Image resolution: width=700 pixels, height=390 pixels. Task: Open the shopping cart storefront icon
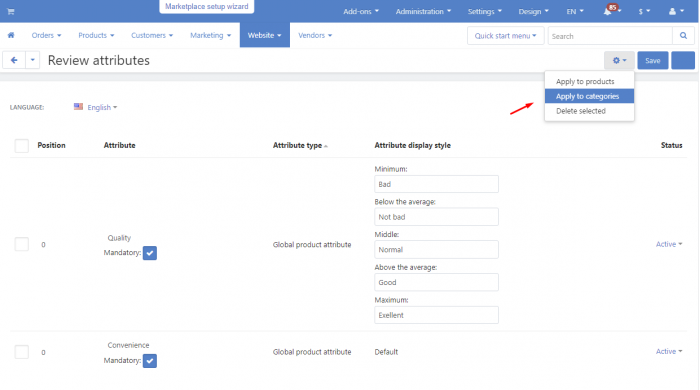click(x=11, y=12)
